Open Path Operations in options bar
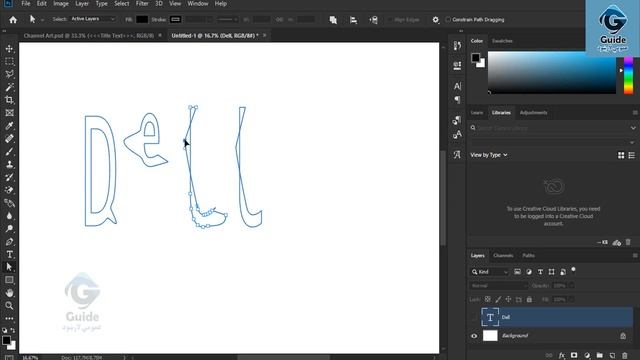This screenshot has height=360, width=640. tap(333, 20)
